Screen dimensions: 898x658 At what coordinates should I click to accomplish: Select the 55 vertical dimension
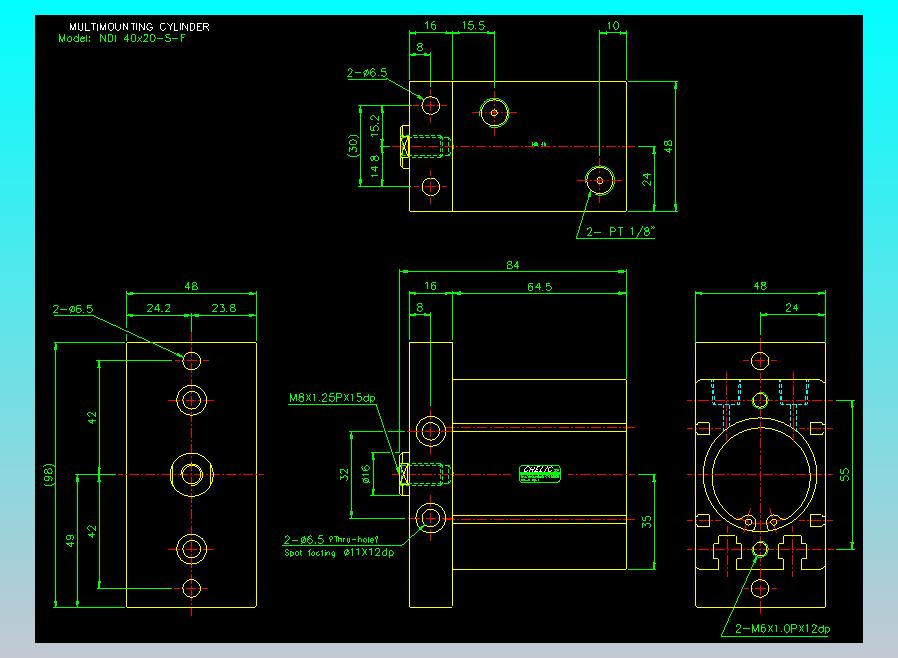(844, 474)
